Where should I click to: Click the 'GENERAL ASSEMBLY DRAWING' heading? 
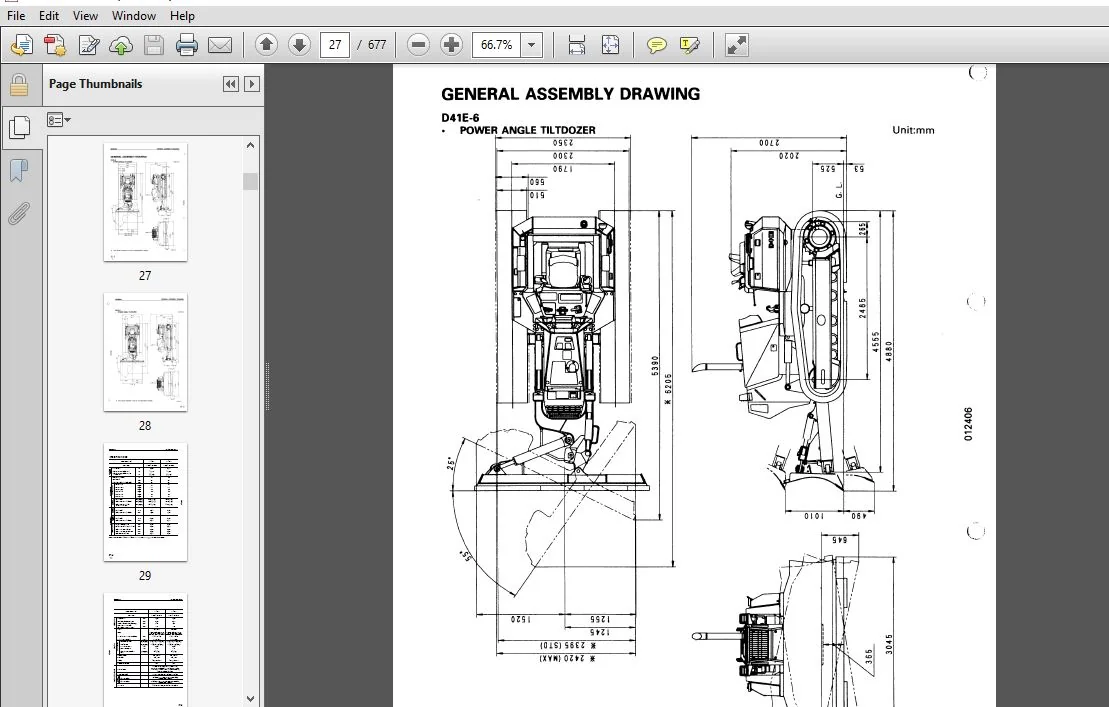click(x=570, y=94)
